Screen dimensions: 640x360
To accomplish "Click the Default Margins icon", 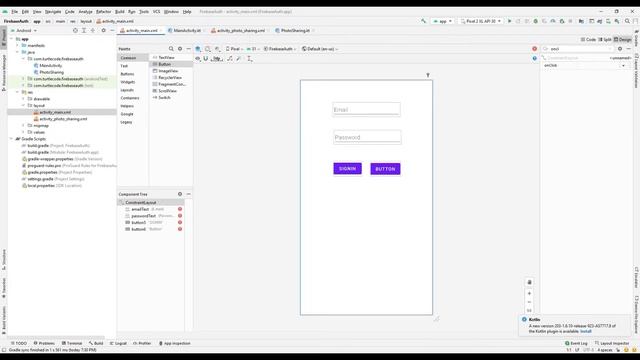I will (x=217, y=59).
